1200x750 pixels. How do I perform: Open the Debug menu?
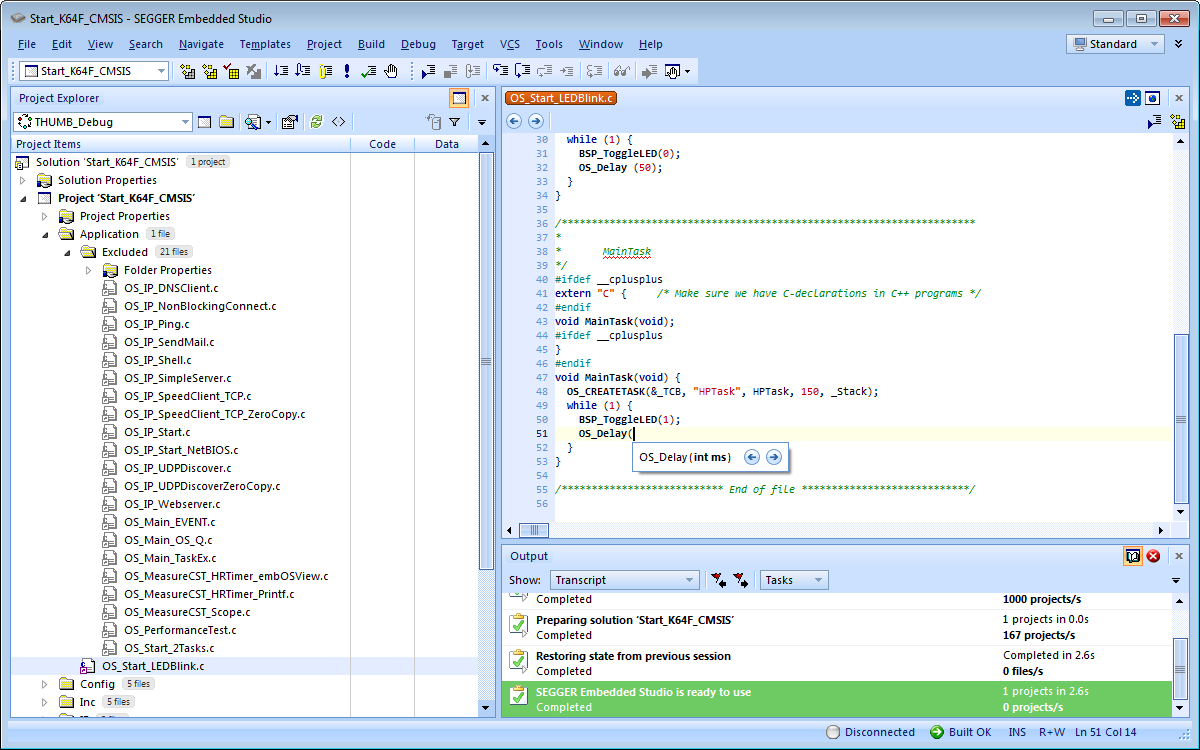click(418, 44)
